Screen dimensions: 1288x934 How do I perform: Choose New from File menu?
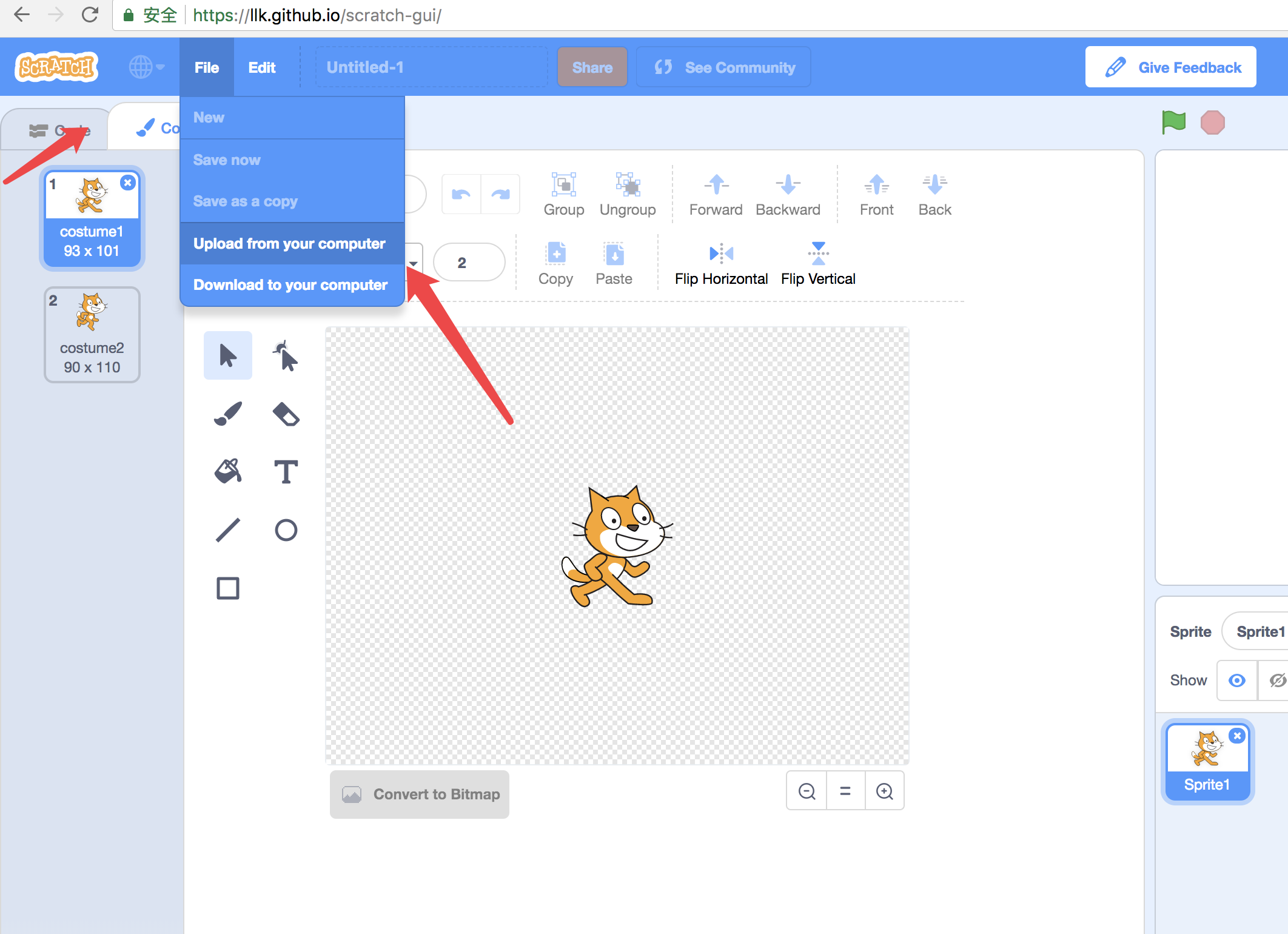tap(292, 118)
